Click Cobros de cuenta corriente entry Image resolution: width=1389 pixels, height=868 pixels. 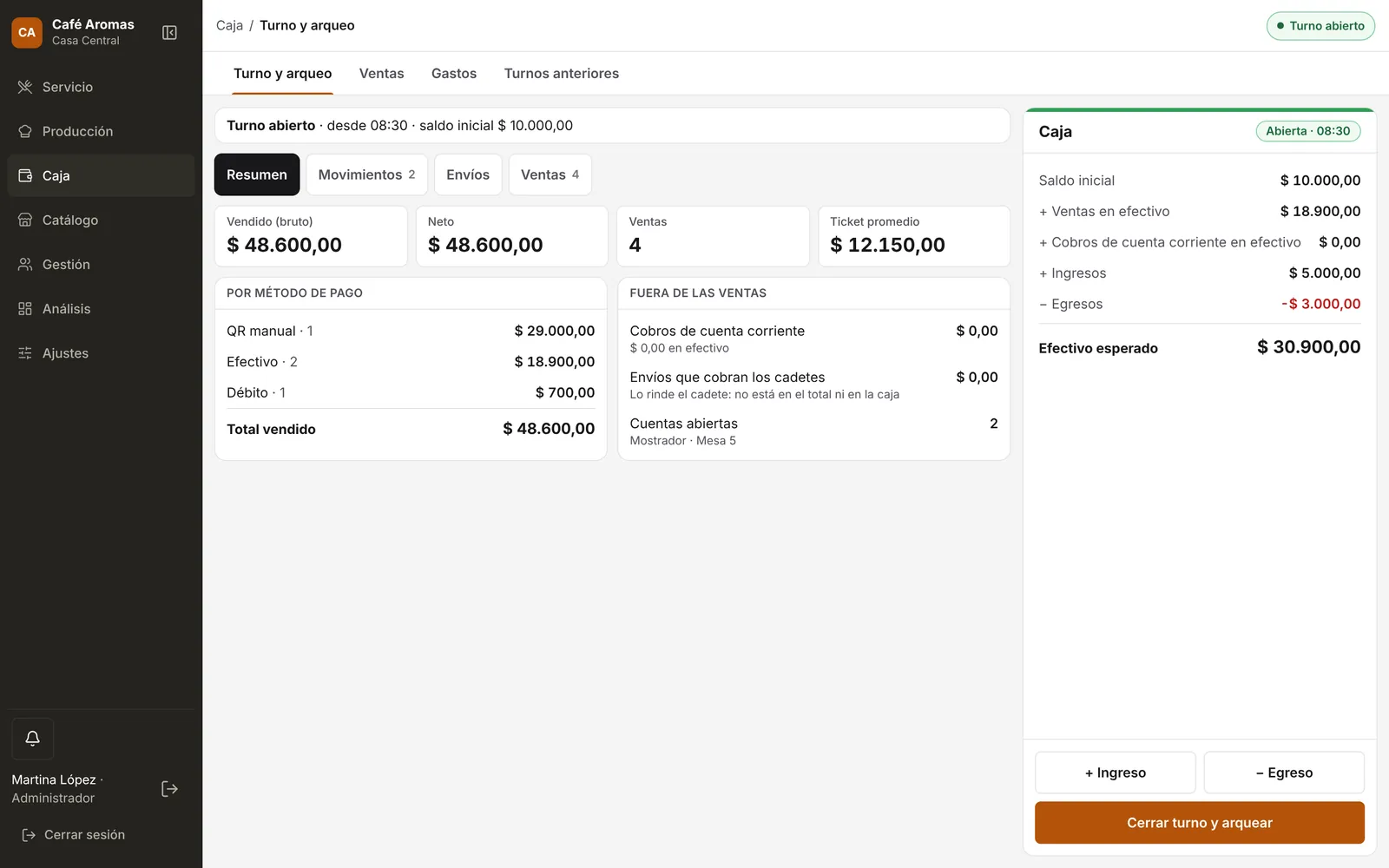(x=813, y=339)
